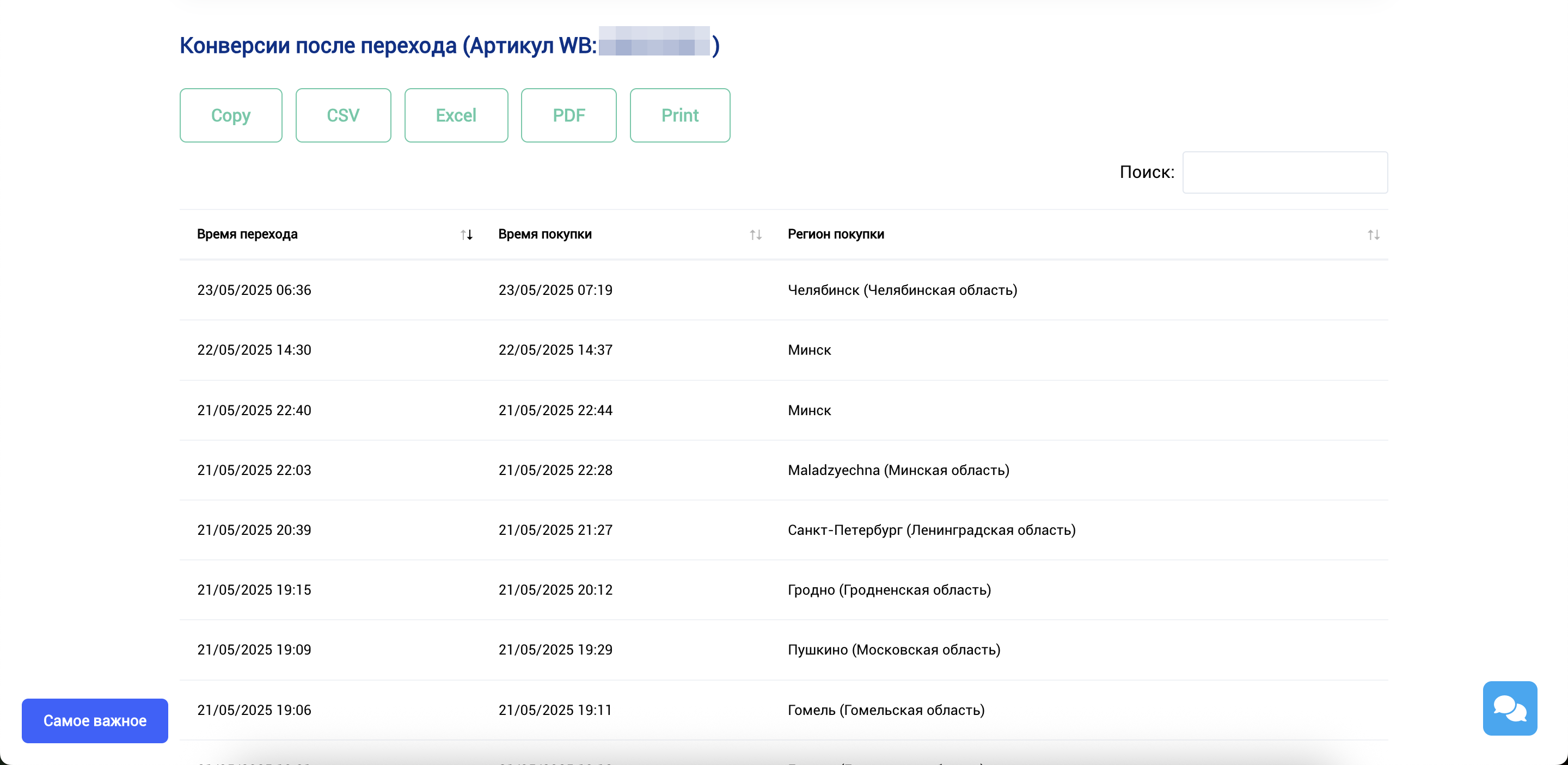Image resolution: width=1568 pixels, height=765 pixels.
Task: Select cell 21/05/2025 20:39
Action: [254, 530]
